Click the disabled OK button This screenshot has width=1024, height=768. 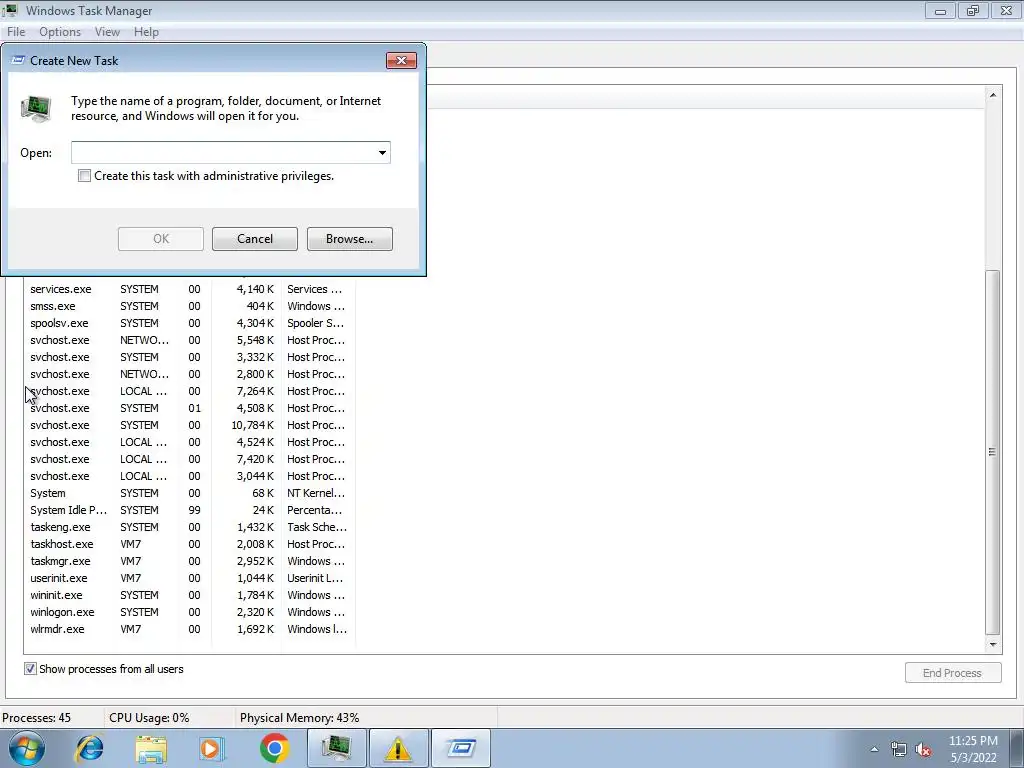click(161, 239)
